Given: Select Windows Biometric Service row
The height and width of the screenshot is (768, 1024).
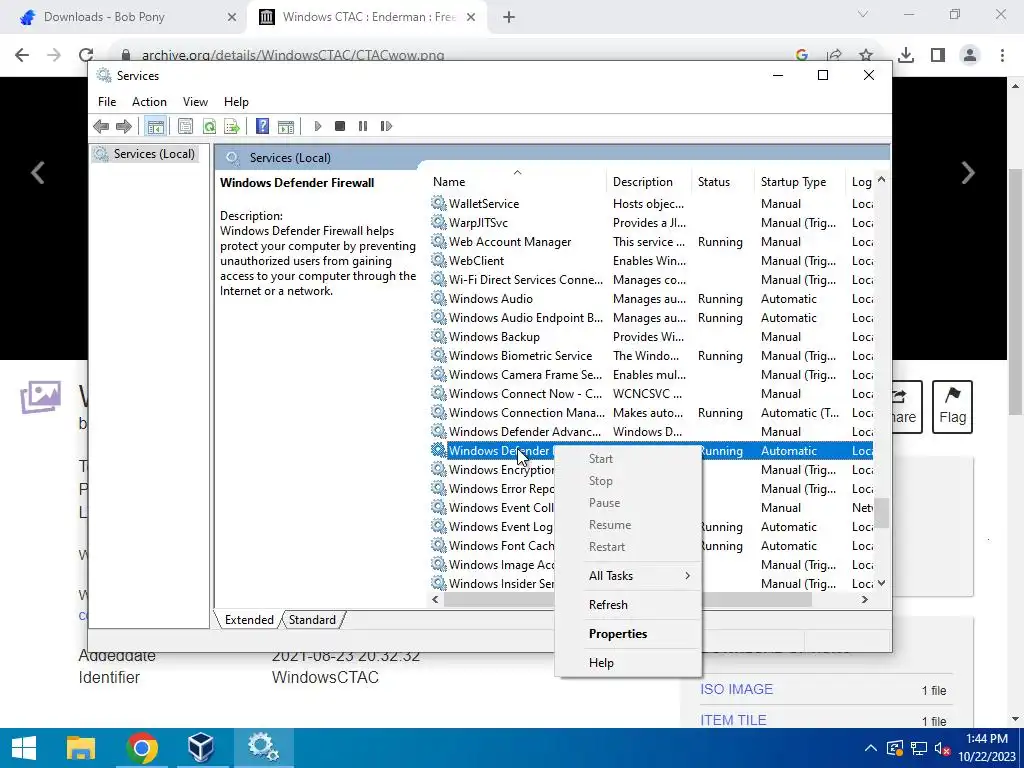Looking at the screenshot, I should (x=651, y=356).
